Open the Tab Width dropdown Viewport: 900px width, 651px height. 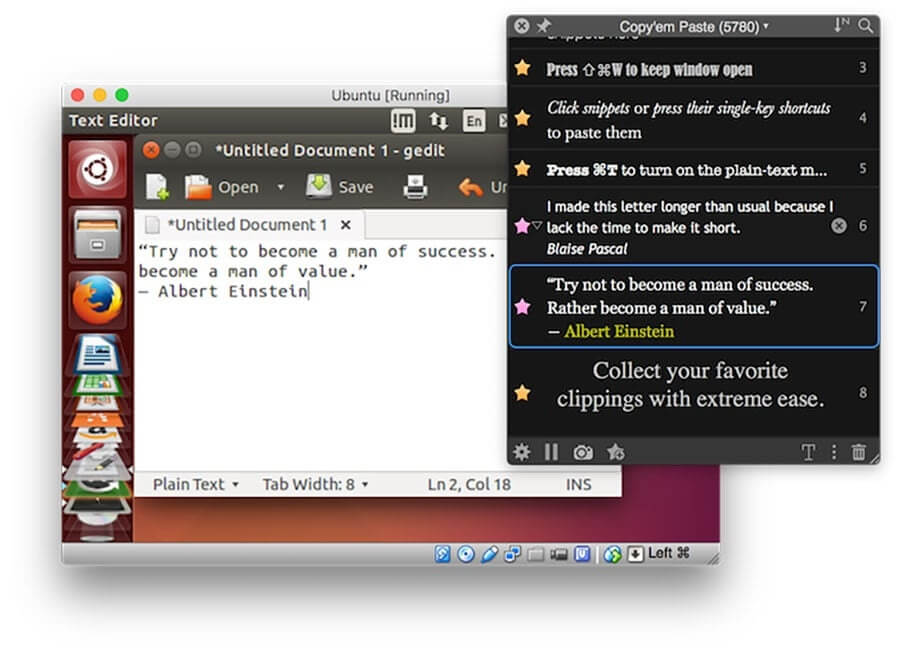pyautogui.click(x=315, y=485)
